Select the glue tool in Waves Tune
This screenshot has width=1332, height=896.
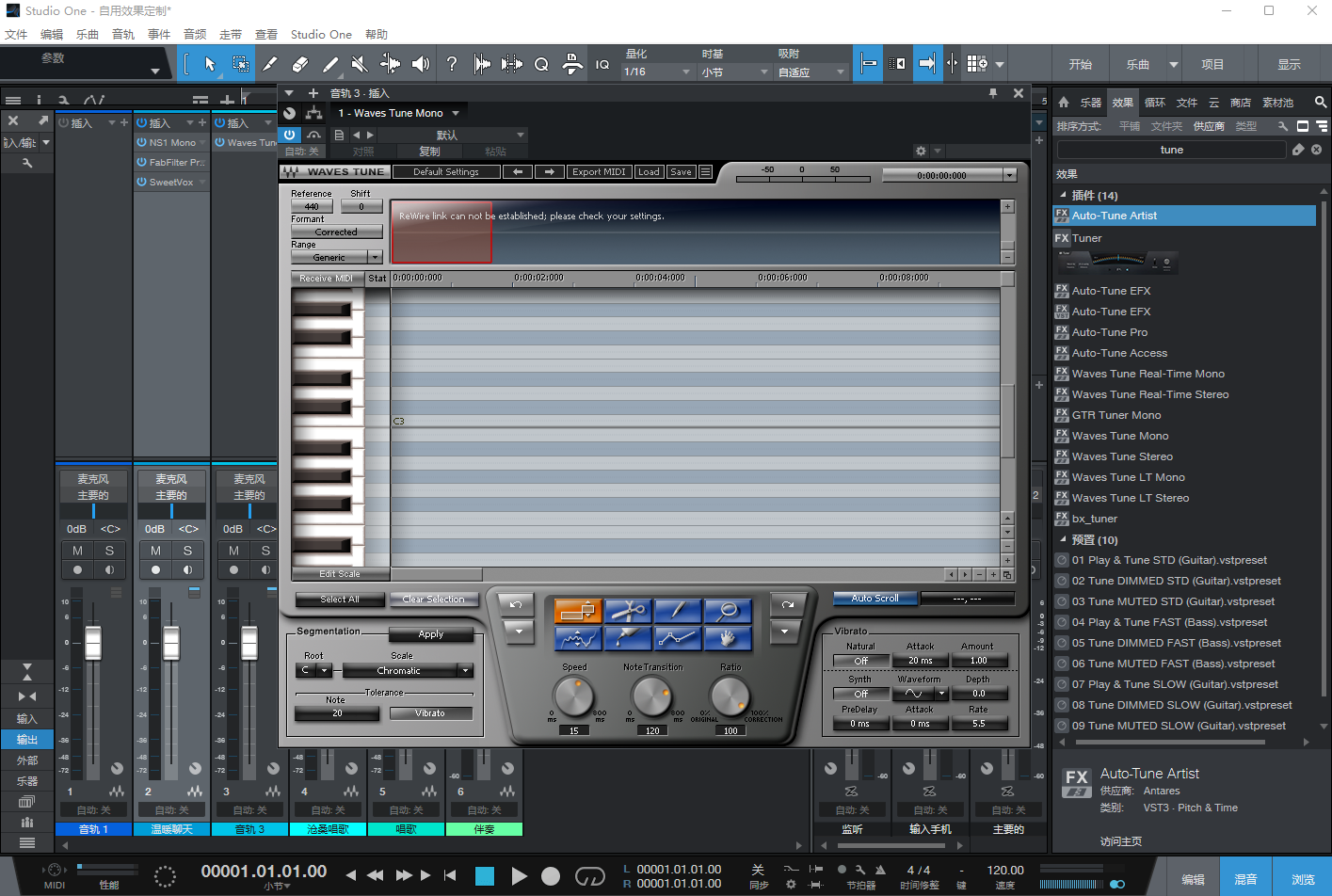[x=628, y=638]
